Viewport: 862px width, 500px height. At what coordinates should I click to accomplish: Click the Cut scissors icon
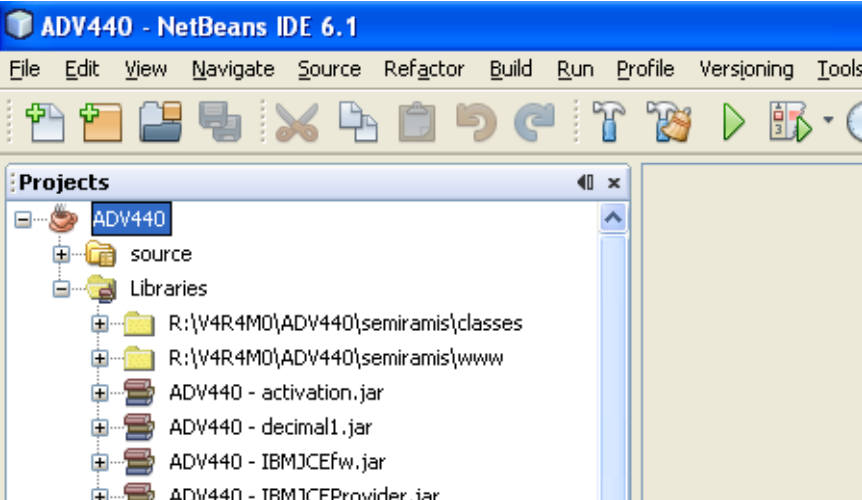pos(297,123)
